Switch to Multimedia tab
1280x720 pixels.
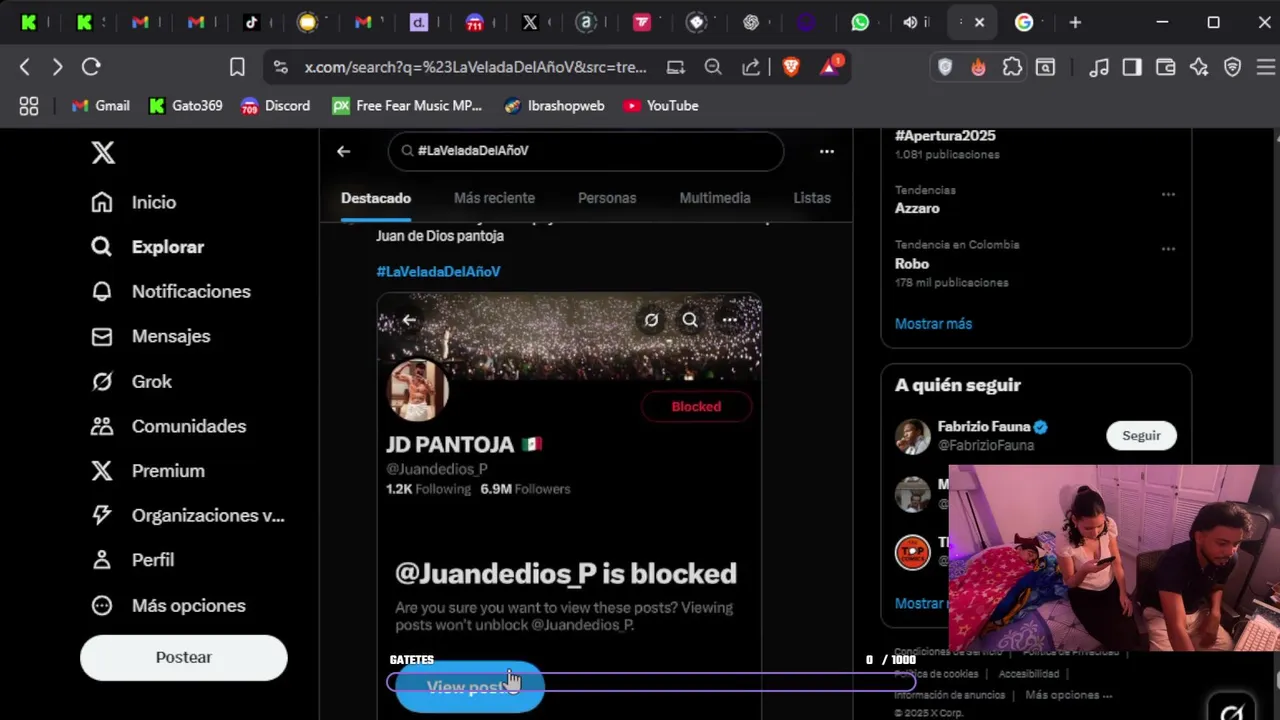point(715,198)
